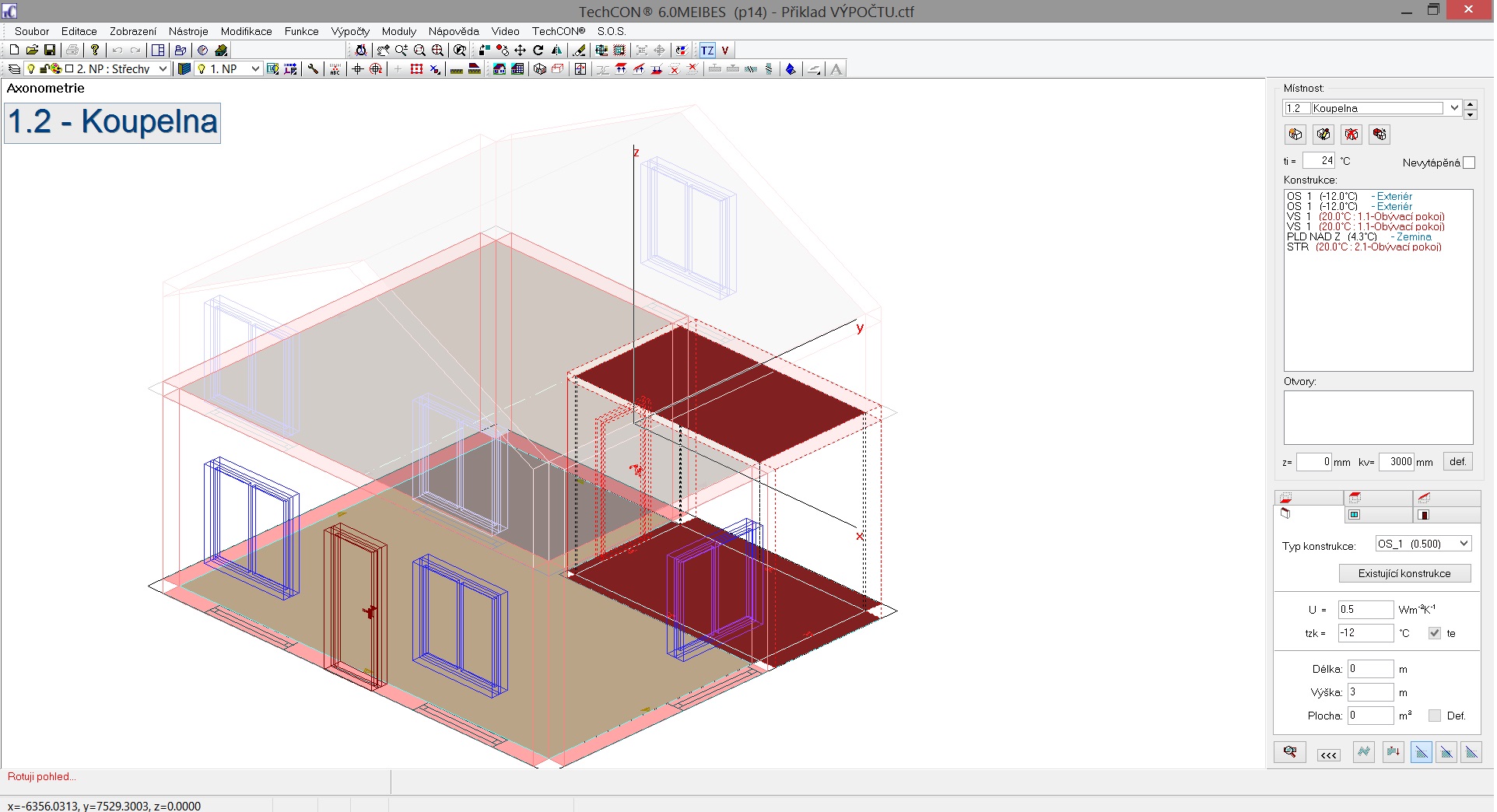Expand the Koupelna room dropdown

[1453, 108]
